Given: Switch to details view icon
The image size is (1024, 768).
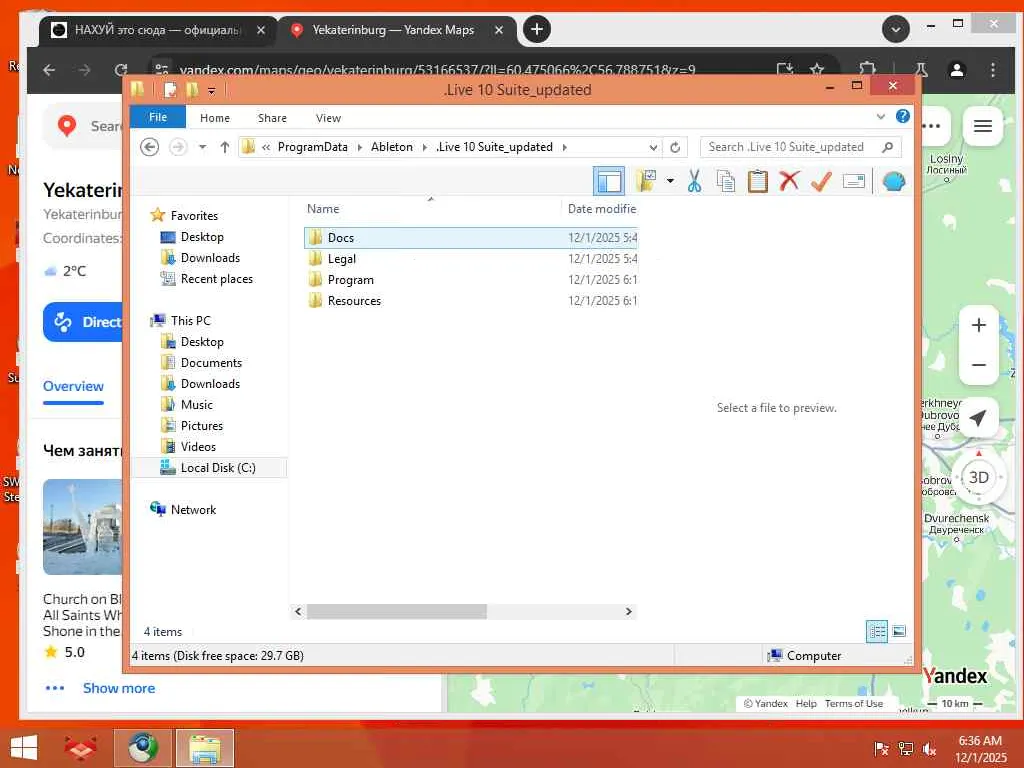Looking at the screenshot, I should (877, 632).
